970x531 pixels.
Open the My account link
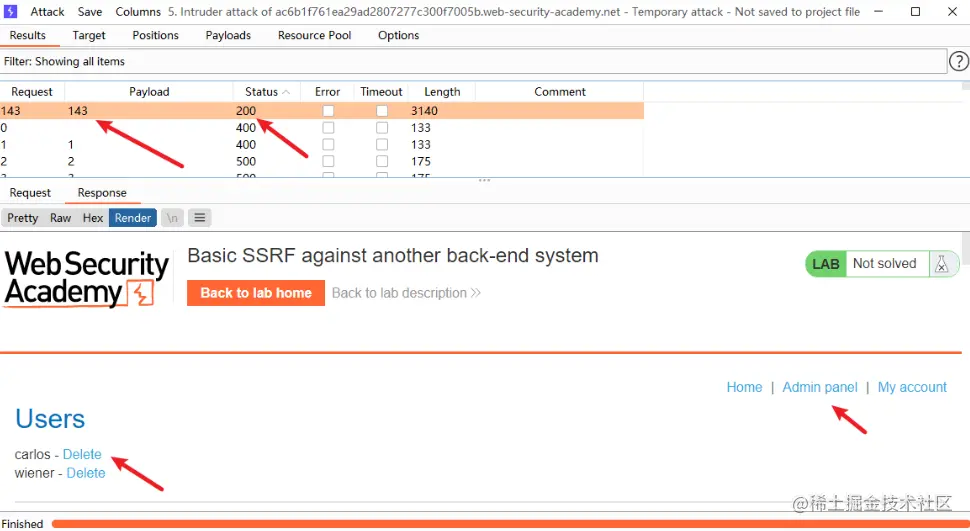tap(912, 387)
